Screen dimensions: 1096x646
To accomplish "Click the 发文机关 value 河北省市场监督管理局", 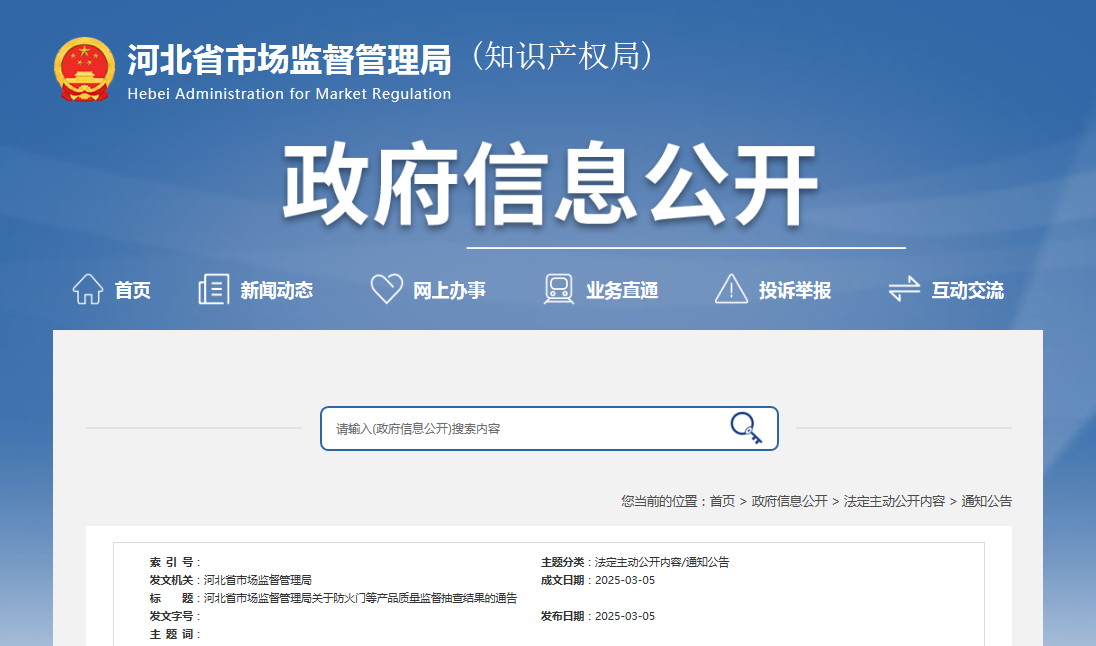I will coord(258,580).
